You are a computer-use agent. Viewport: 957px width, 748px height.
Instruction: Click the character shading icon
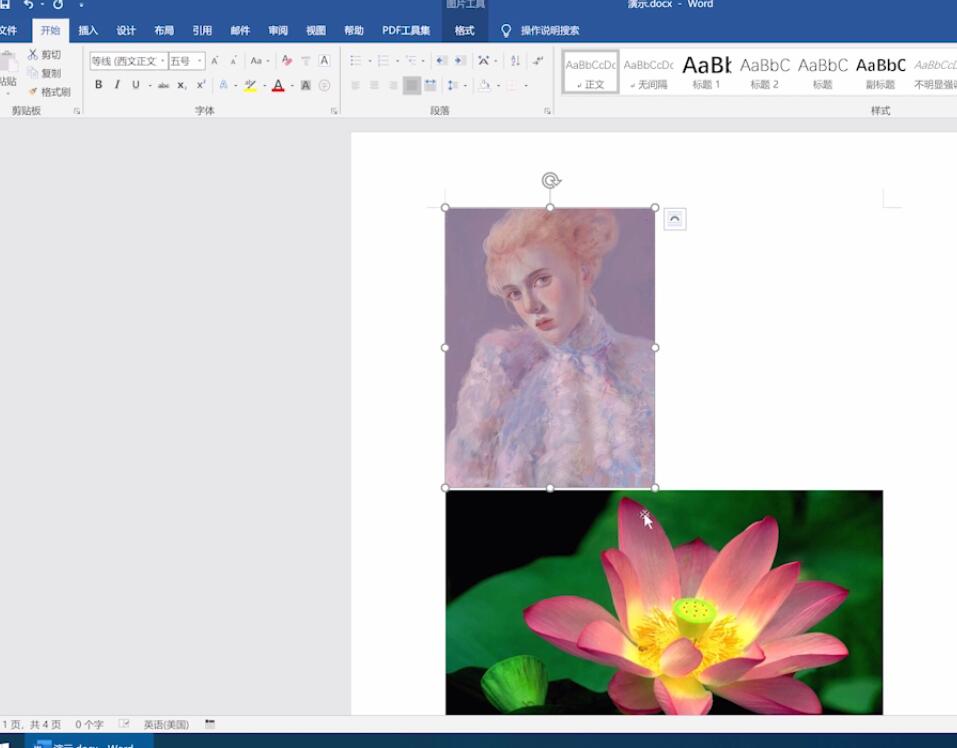(x=306, y=85)
